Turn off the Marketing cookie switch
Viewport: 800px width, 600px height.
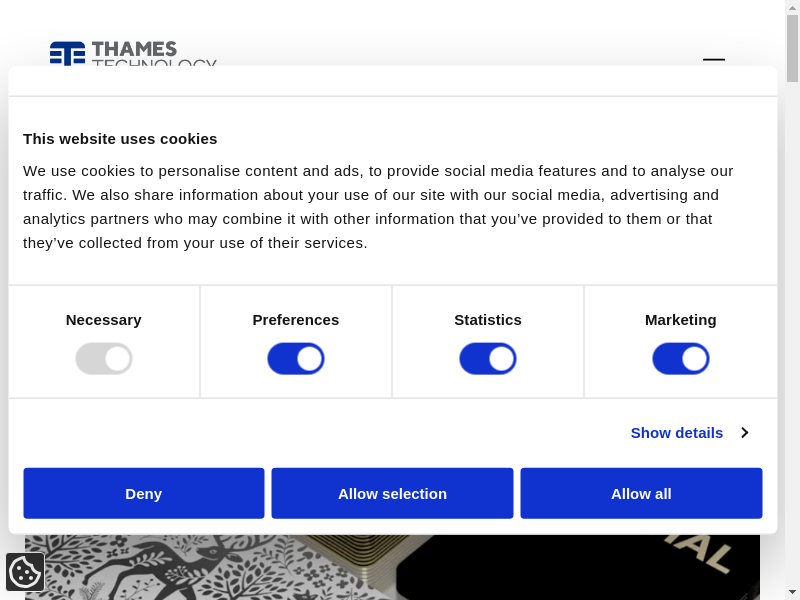[x=681, y=359]
